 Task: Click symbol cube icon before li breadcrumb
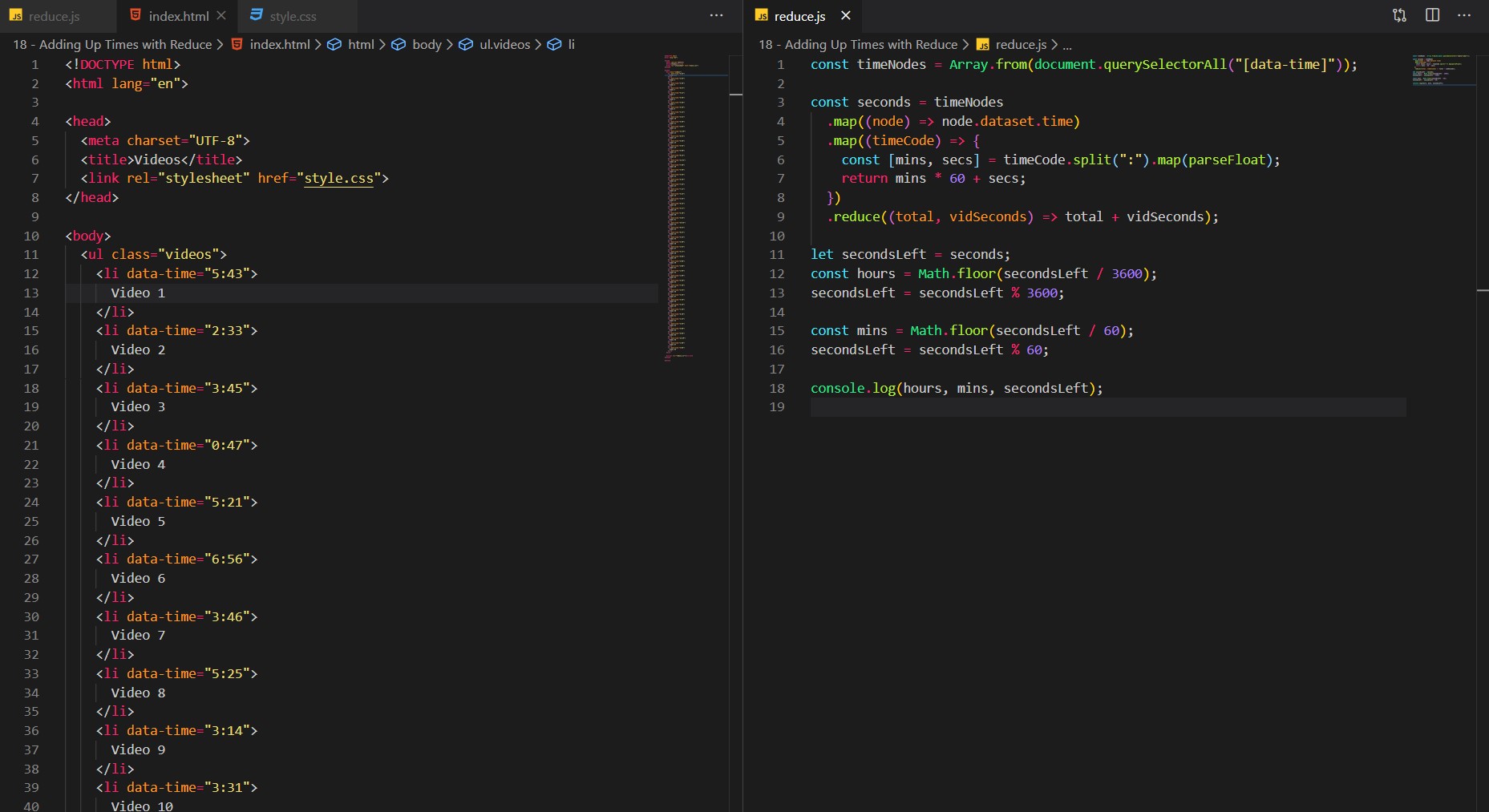click(554, 45)
